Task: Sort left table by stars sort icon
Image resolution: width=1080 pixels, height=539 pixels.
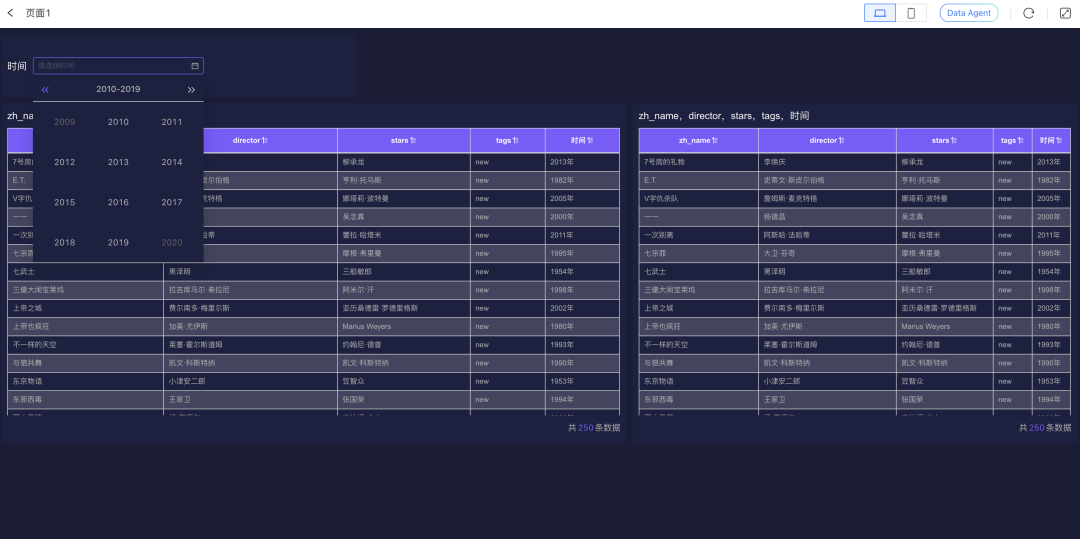Action: coord(413,140)
